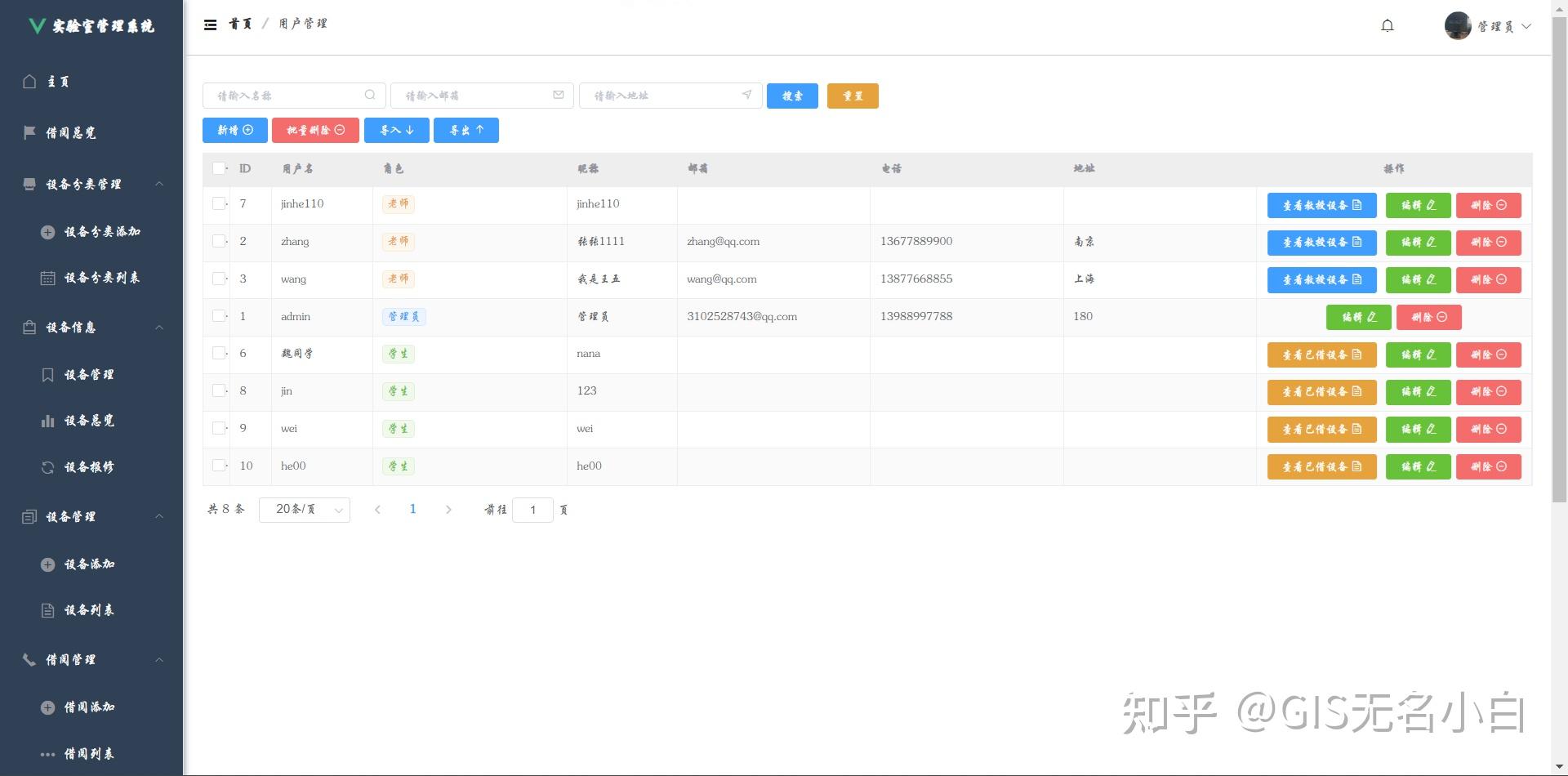
Task: Click the 设备报修 refresh icon
Action: (x=47, y=466)
